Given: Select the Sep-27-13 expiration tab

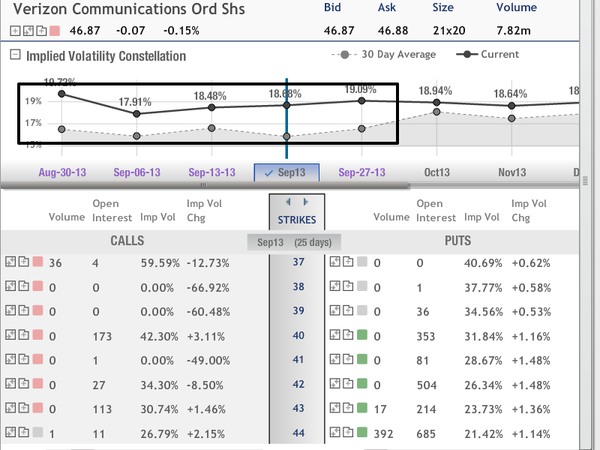Looking at the screenshot, I should pyautogui.click(x=362, y=173).
